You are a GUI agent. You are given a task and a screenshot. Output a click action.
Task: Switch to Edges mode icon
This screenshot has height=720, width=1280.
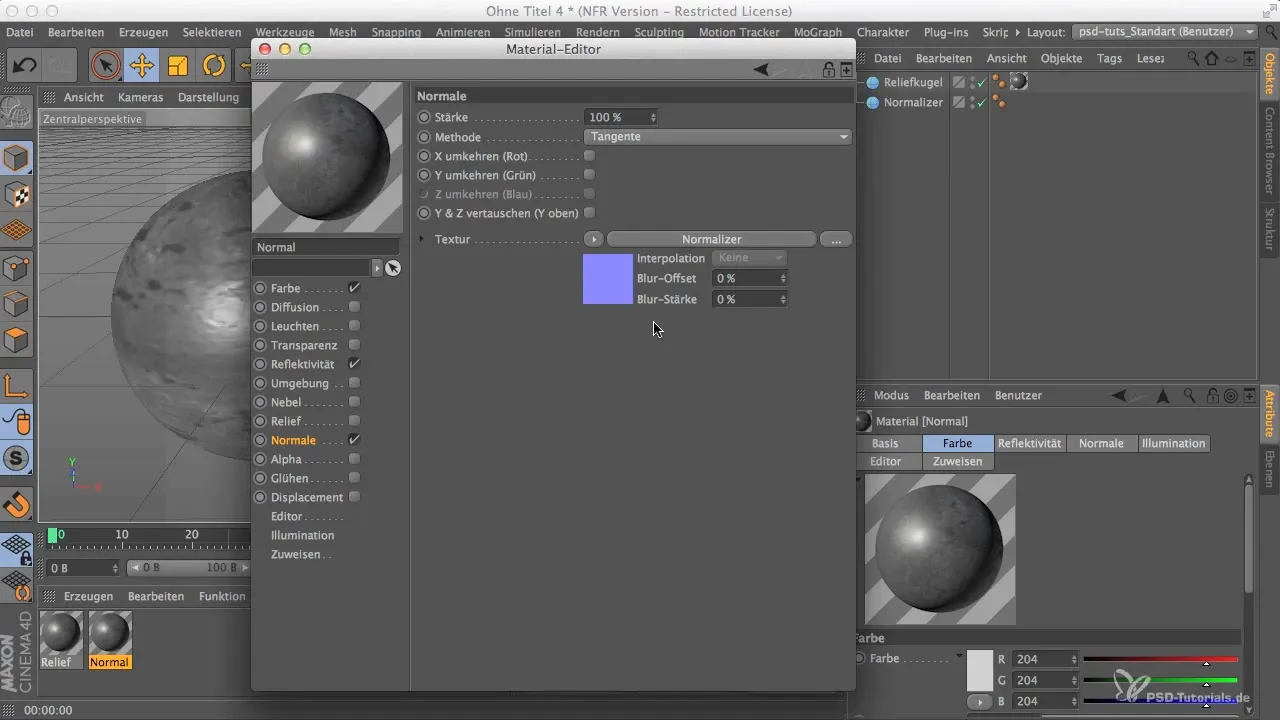tap(17, 304)
